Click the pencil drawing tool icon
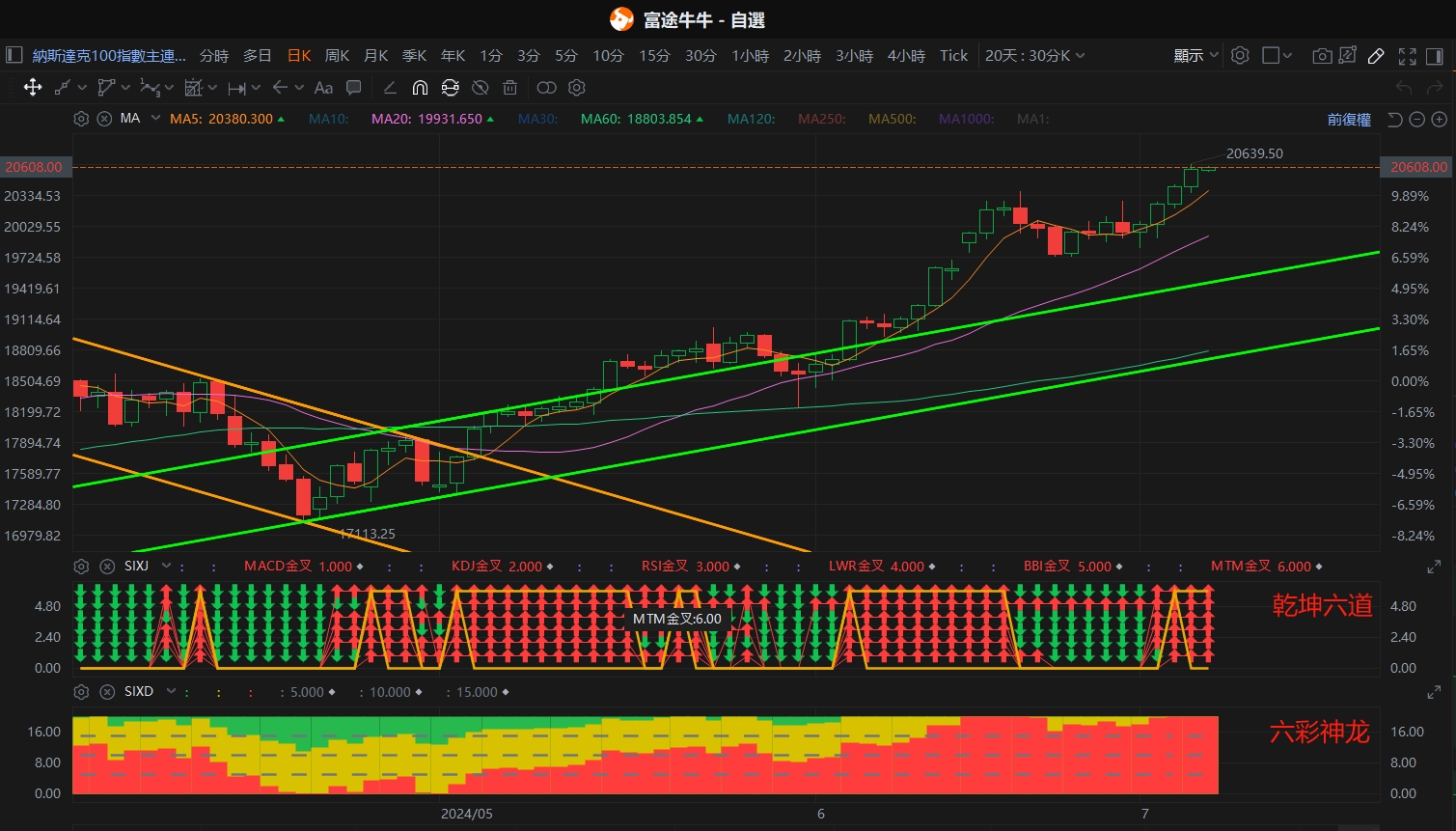The image size is (1456, 831). point(1376,56)
